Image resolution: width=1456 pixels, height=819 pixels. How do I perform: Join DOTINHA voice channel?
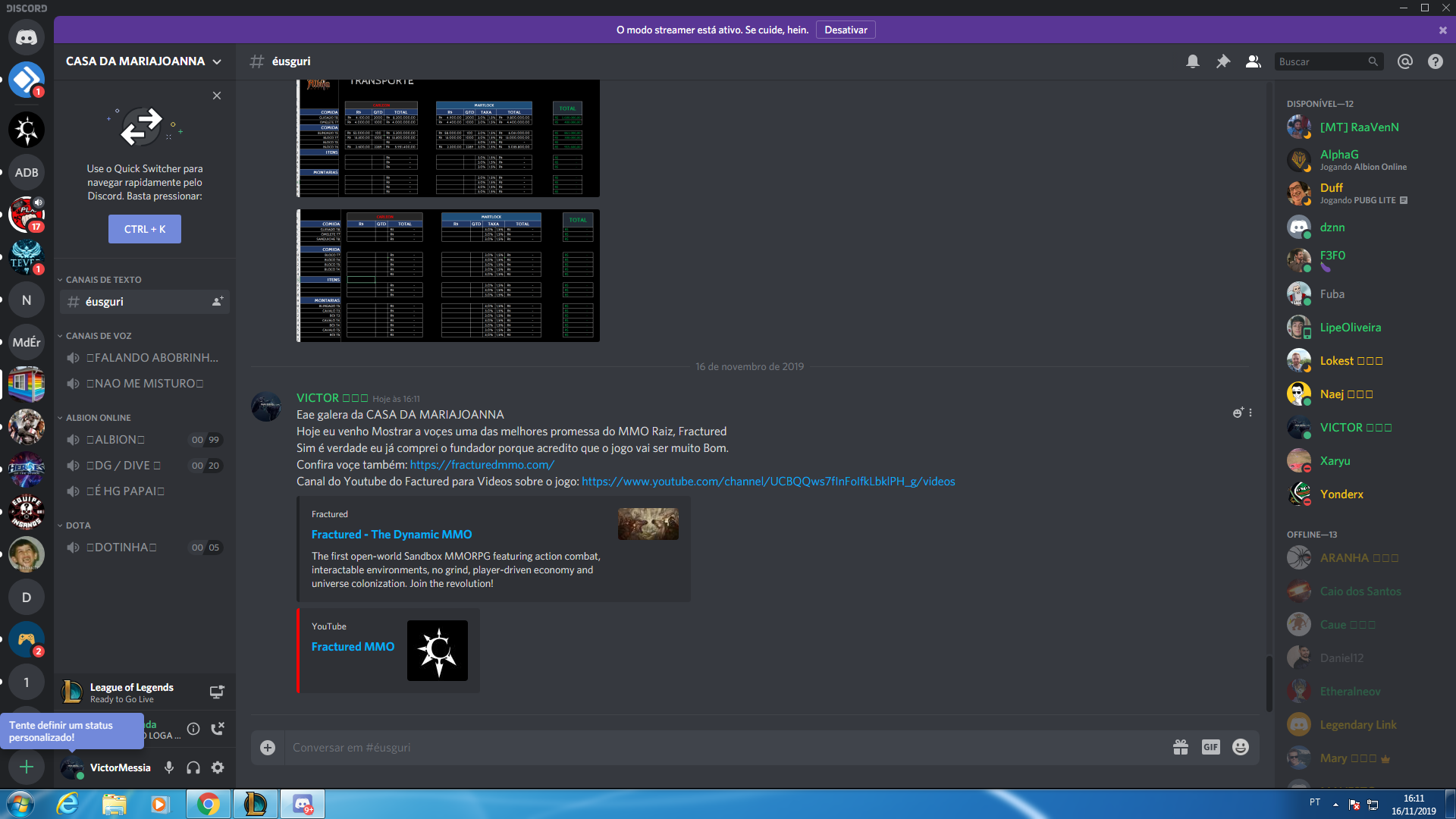pyautogui.click(x=144, y=547)
